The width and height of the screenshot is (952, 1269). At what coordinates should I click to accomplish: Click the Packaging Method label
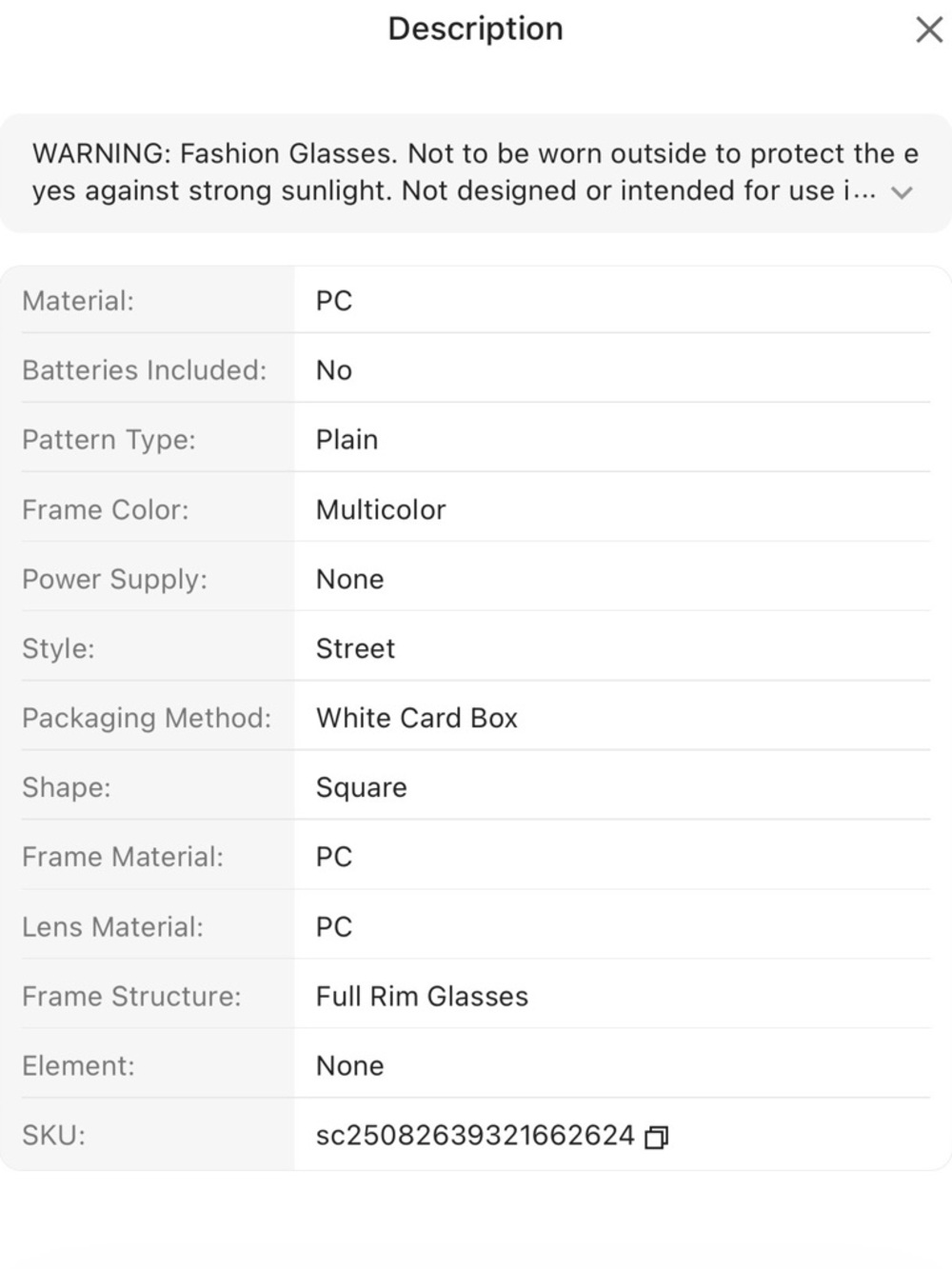click(147, 719)
